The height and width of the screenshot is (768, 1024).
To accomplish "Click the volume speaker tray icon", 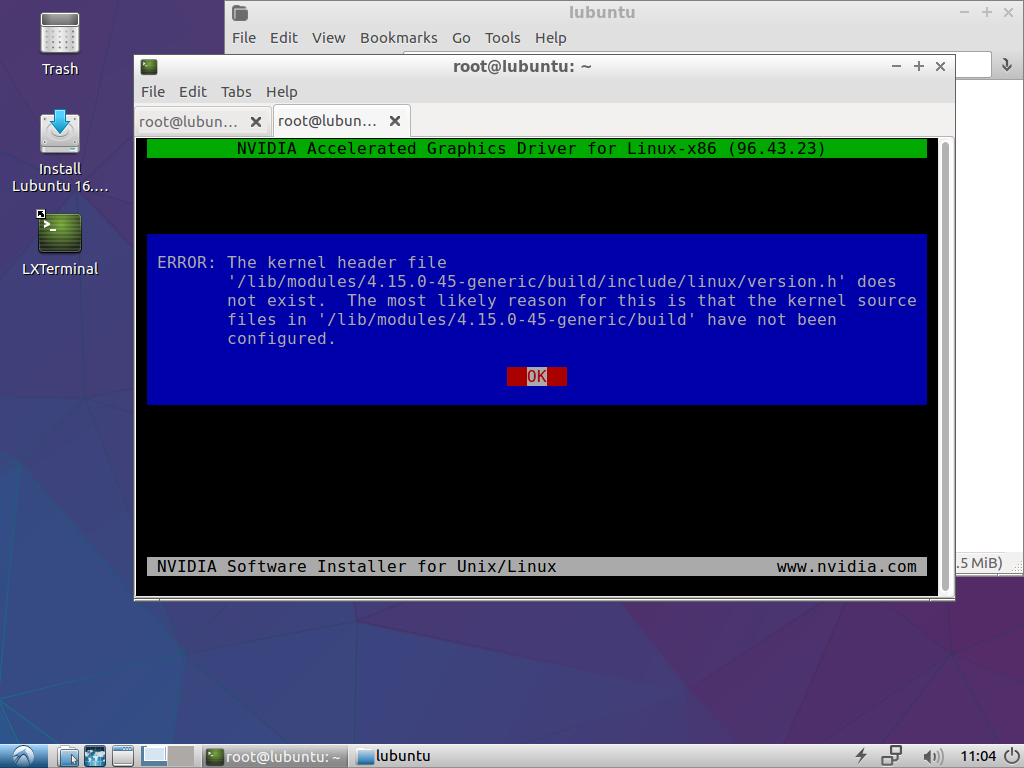I will [933, 756].
